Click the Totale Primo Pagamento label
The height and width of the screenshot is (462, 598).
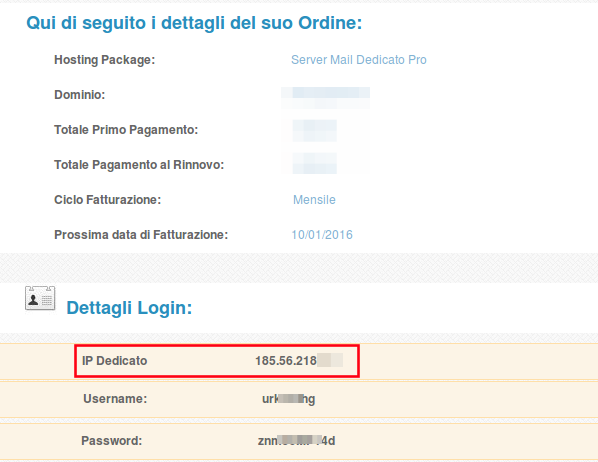pos(126,130)
